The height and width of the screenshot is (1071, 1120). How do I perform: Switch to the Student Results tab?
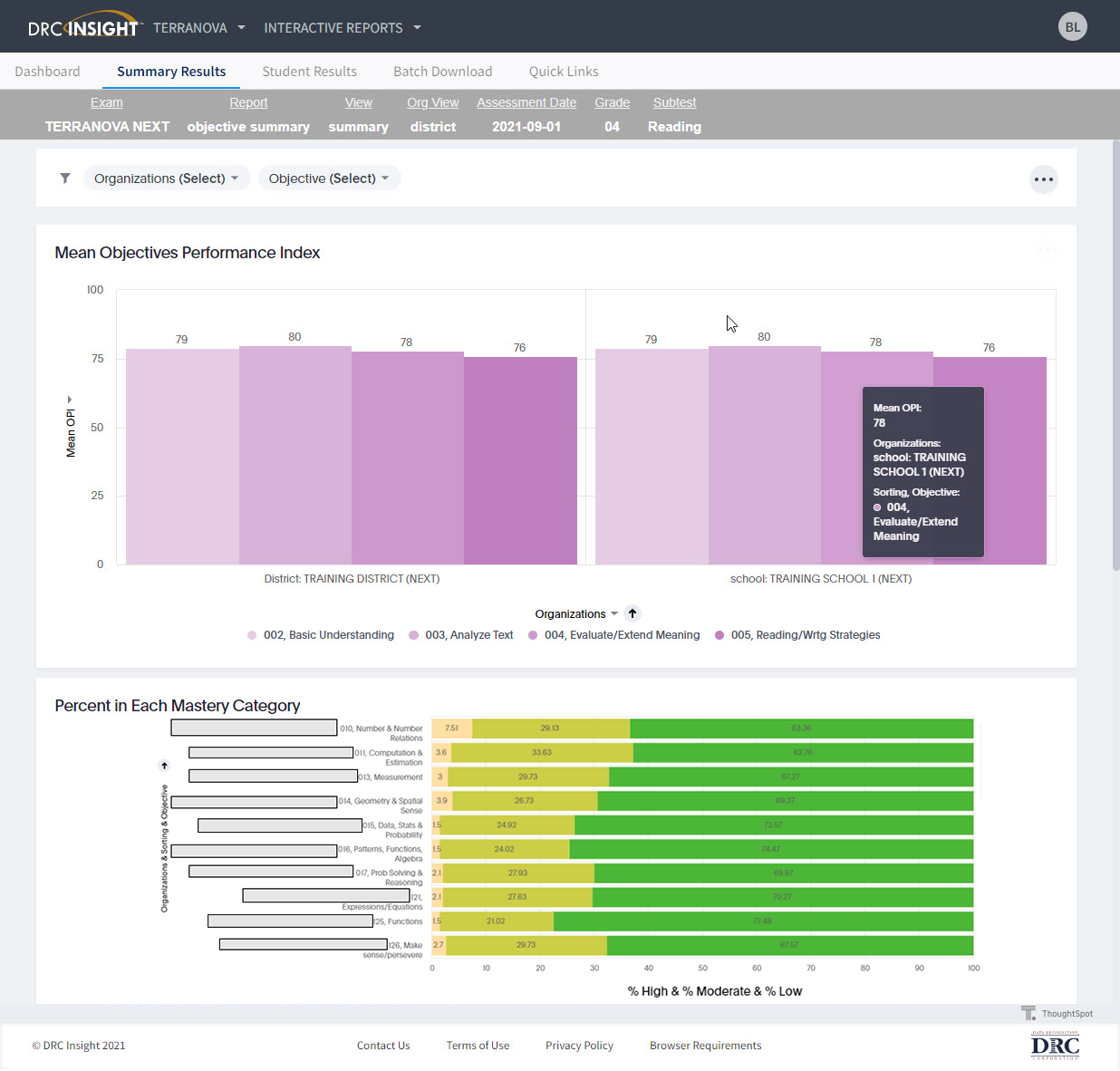click(309, 71)
